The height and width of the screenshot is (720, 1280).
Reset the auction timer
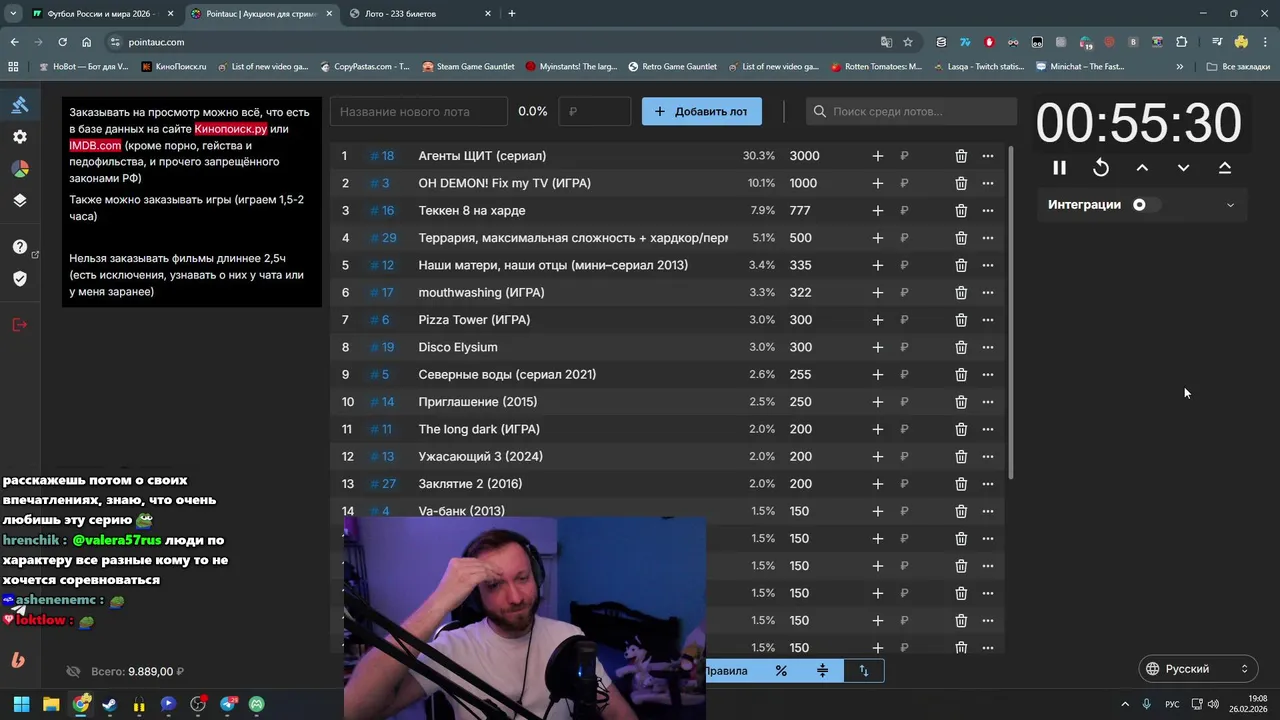tap(1101, 168)
